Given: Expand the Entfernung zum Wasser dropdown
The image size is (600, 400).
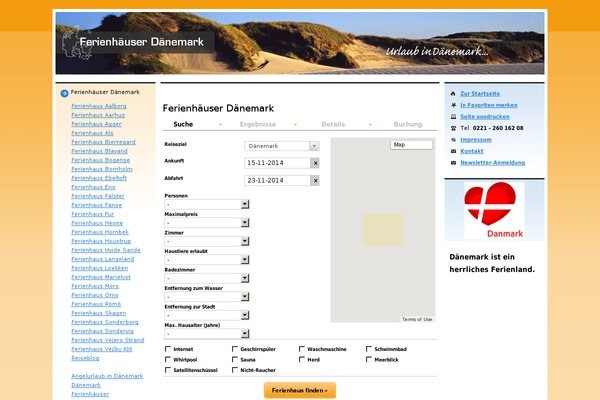Looking at the screenshot, I should pos(207,297).
